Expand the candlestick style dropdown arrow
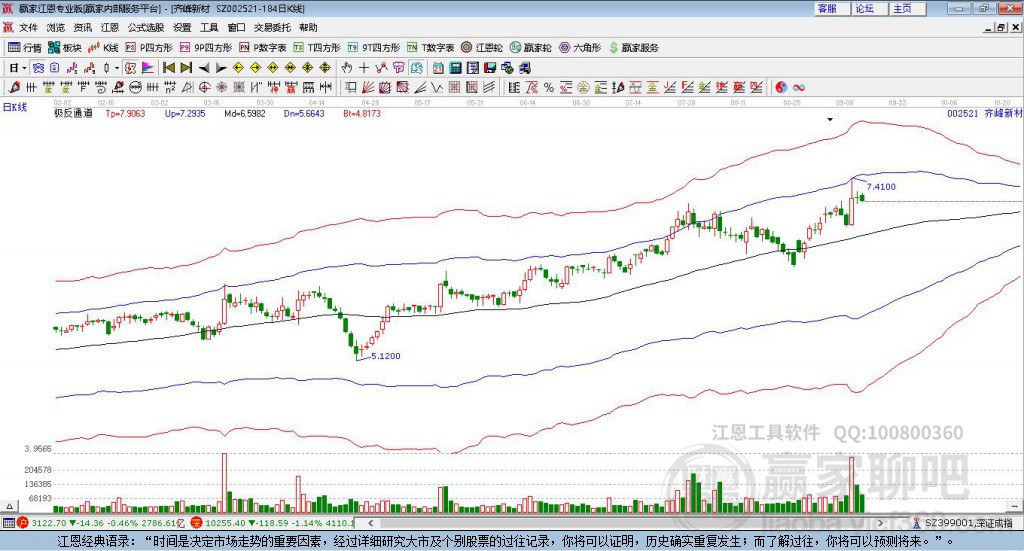This screenshot has height=551, width=1024. (x=117, y=68)
